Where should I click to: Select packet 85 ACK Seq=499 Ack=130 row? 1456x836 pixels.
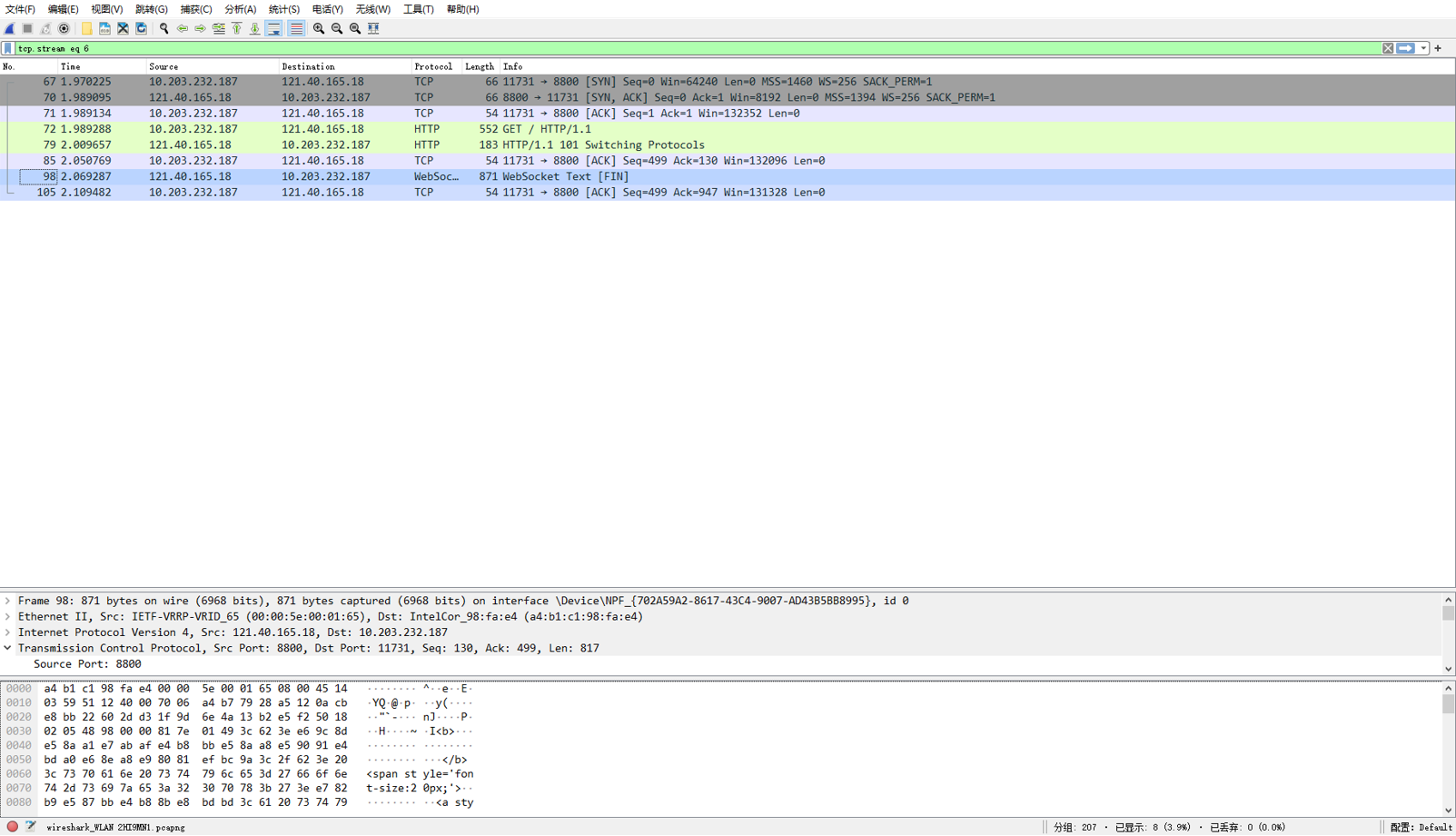pos(728,161)
